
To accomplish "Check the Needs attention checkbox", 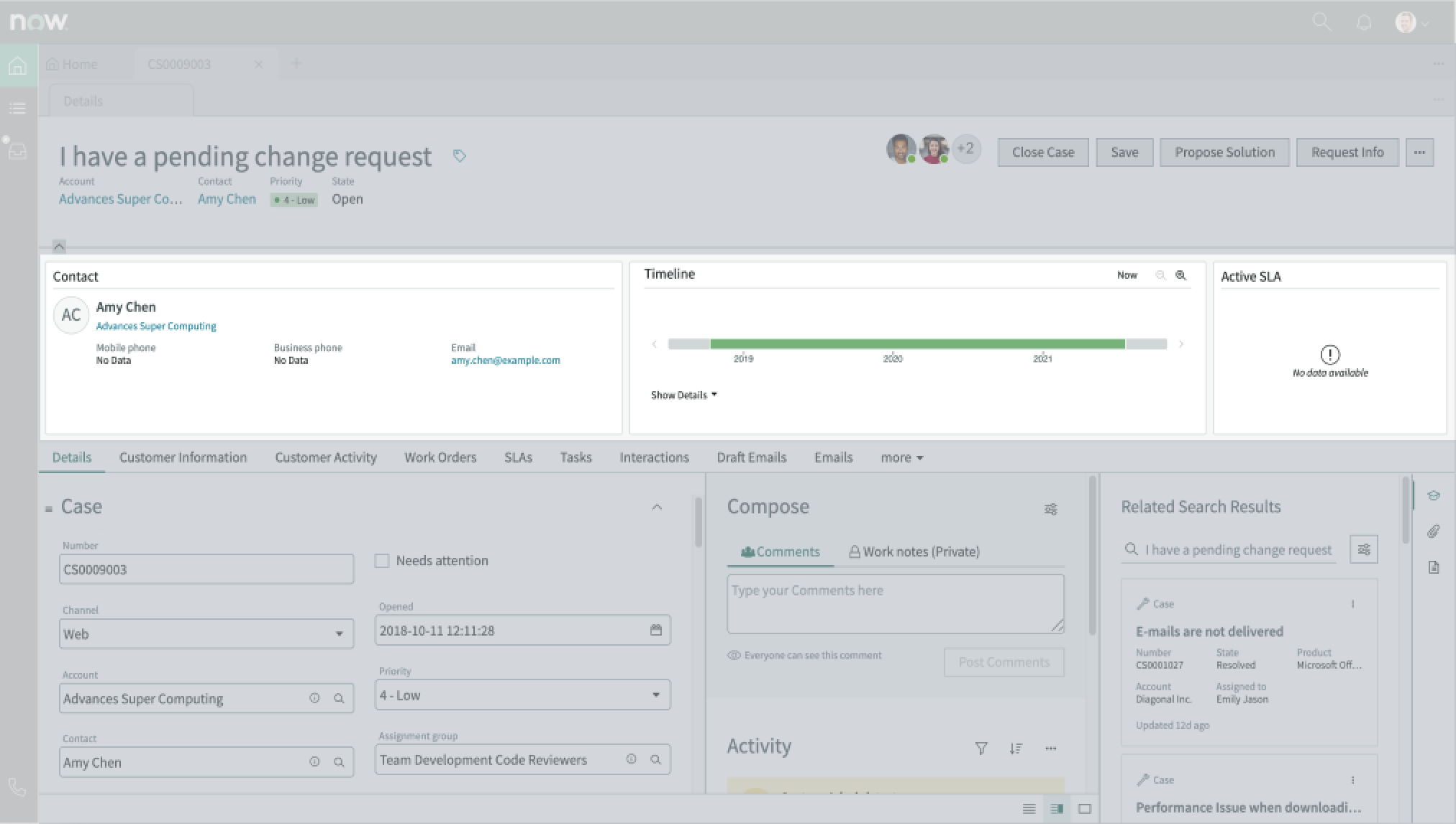I will point(381,560).
